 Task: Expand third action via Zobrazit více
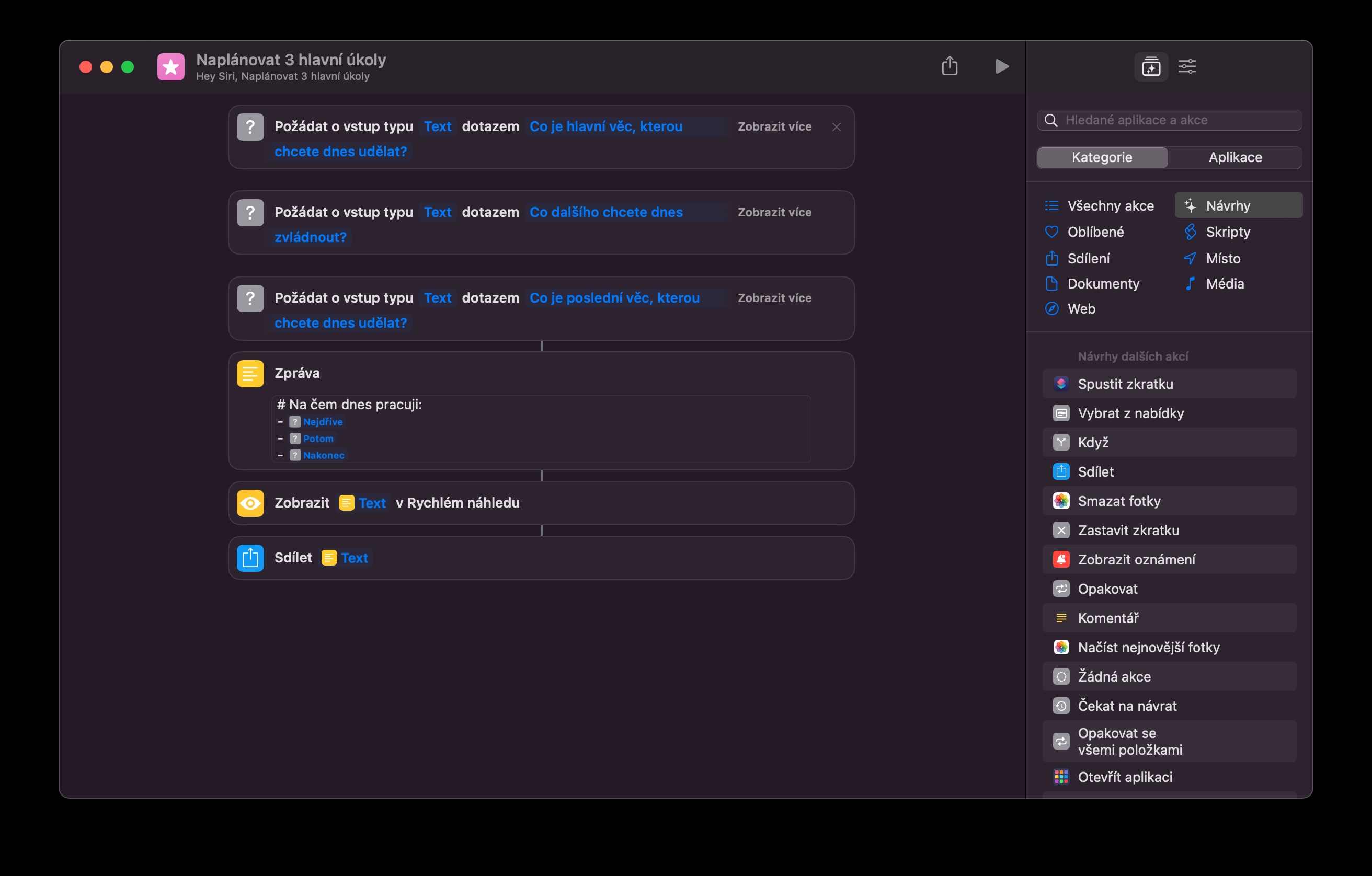[x=774, y=298]
